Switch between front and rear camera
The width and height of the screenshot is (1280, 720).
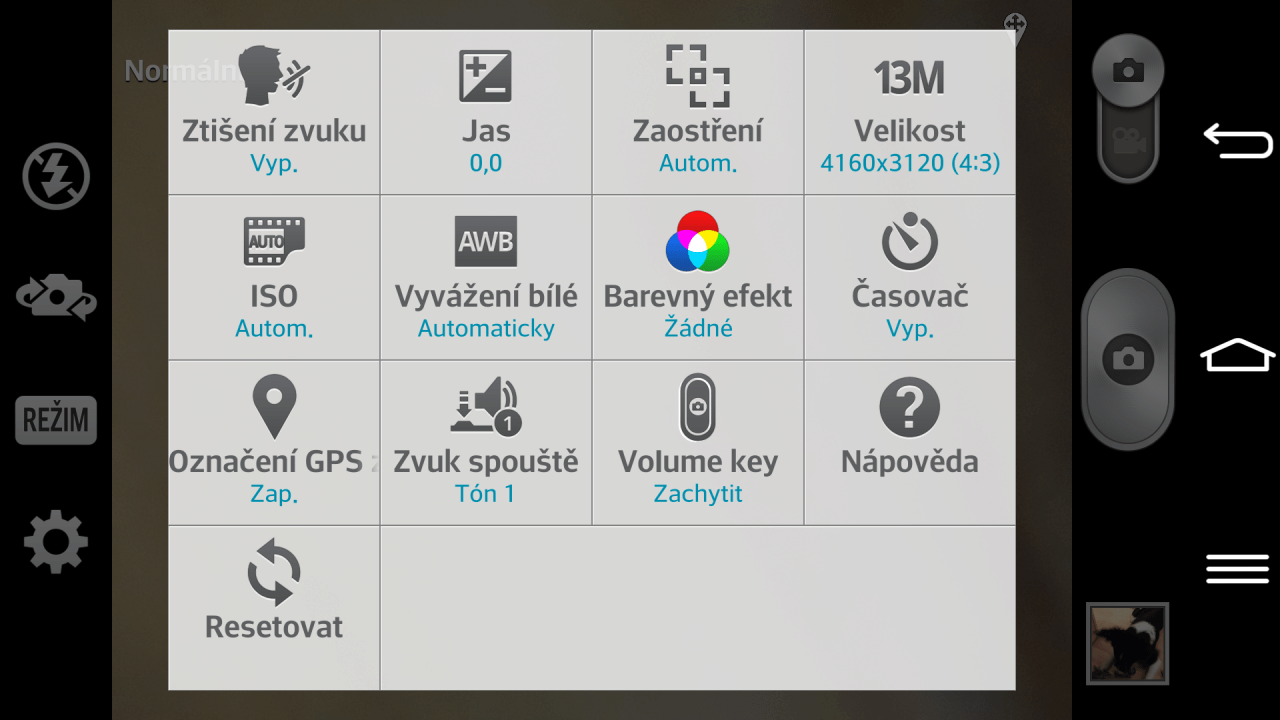(56, 299)
